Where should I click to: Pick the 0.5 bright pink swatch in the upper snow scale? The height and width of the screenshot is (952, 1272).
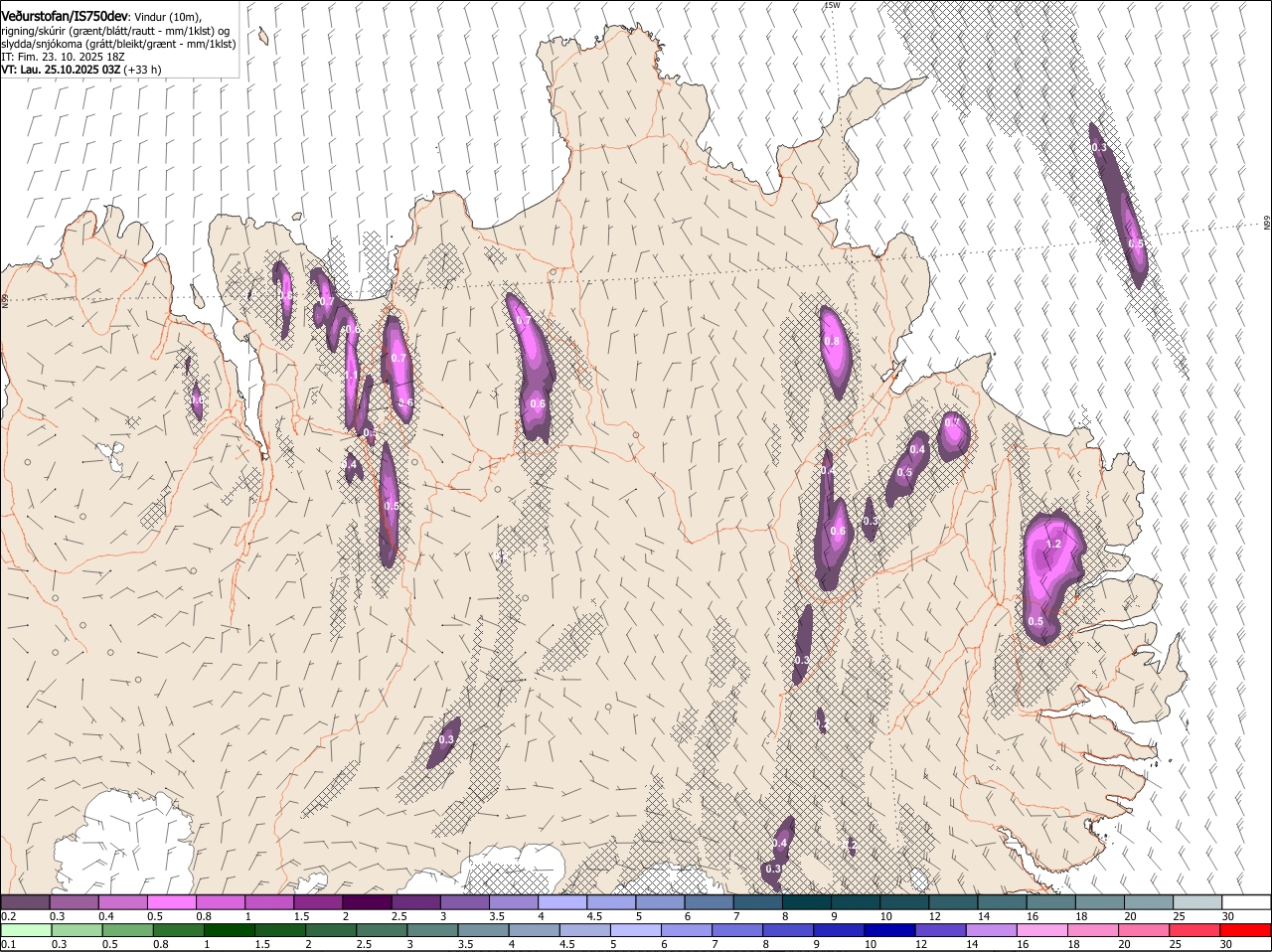pyautogui.click(x=171, y=902)
